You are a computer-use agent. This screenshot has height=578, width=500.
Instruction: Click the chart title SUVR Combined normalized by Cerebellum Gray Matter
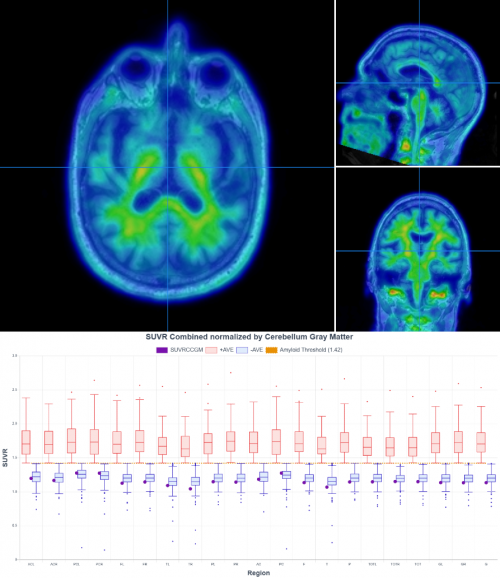[x=249, y=337]
